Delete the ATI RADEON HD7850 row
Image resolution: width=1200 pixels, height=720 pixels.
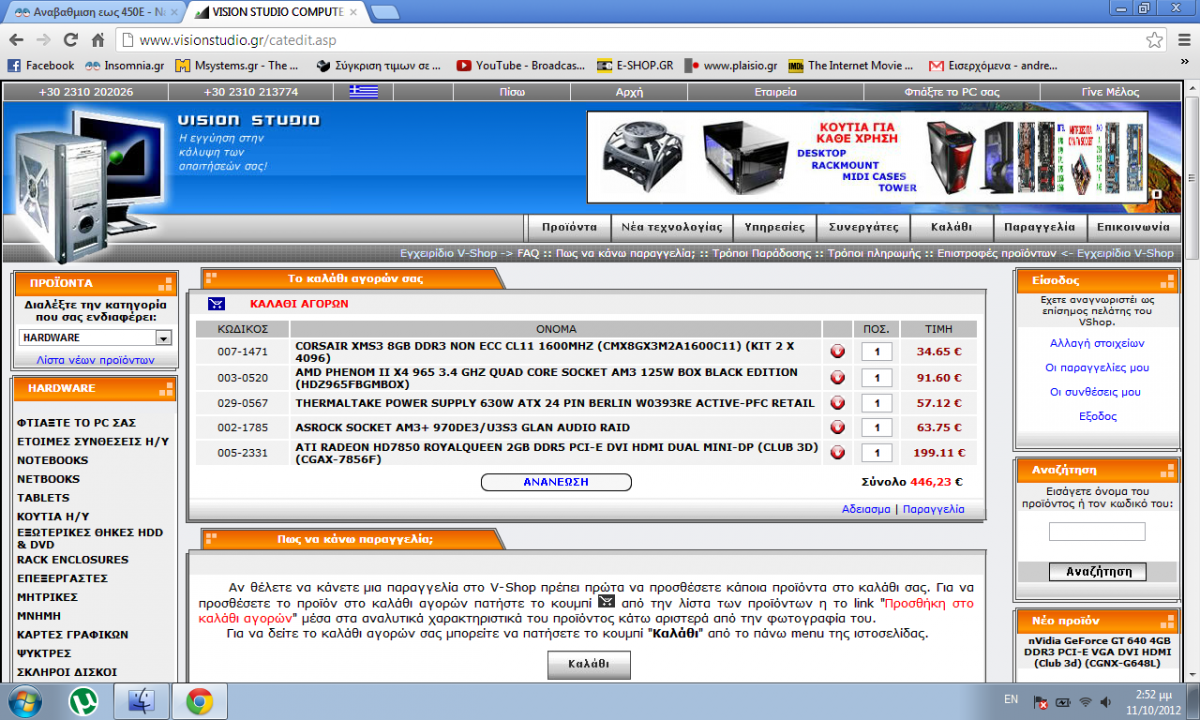click(x=837, y=453)
